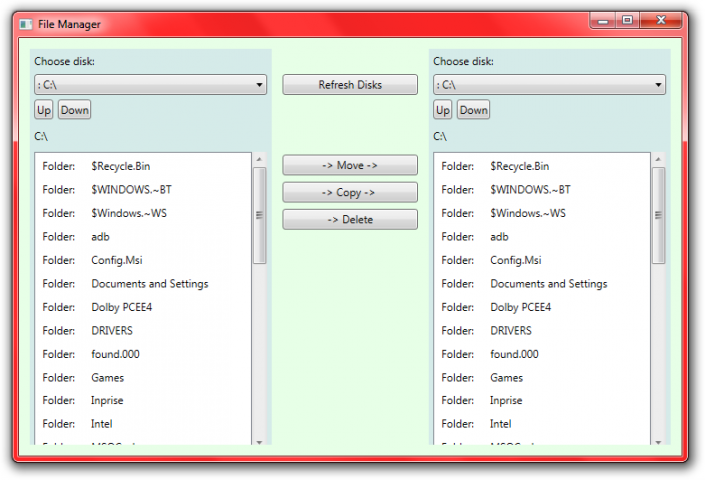This screenshot has height=480, width=705.
Task: Select Games folder in left list
Action: pyautogui.click(x=143, y=378)
